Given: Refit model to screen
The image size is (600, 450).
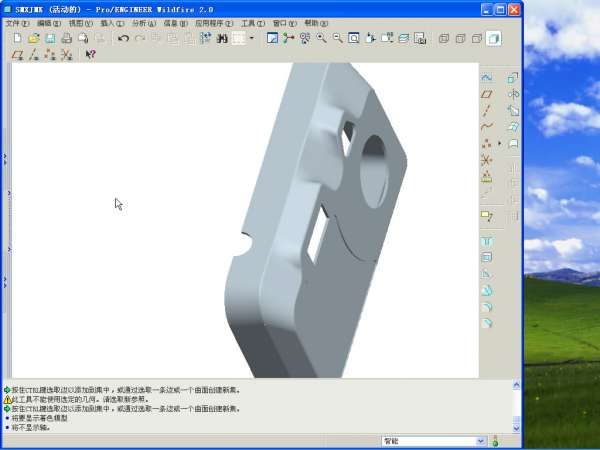Looking at the screenshot, I should pyautogui.click(x=354, y=38).
